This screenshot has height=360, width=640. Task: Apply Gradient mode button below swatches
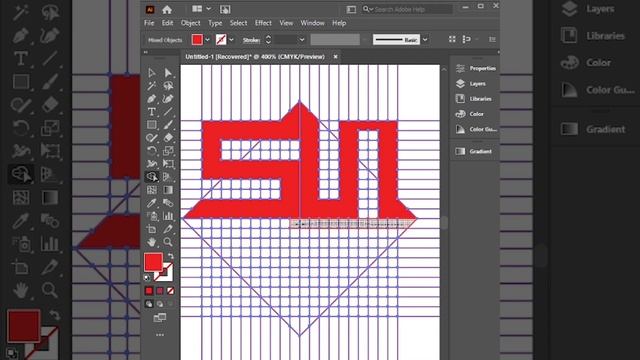click(160, 291)
